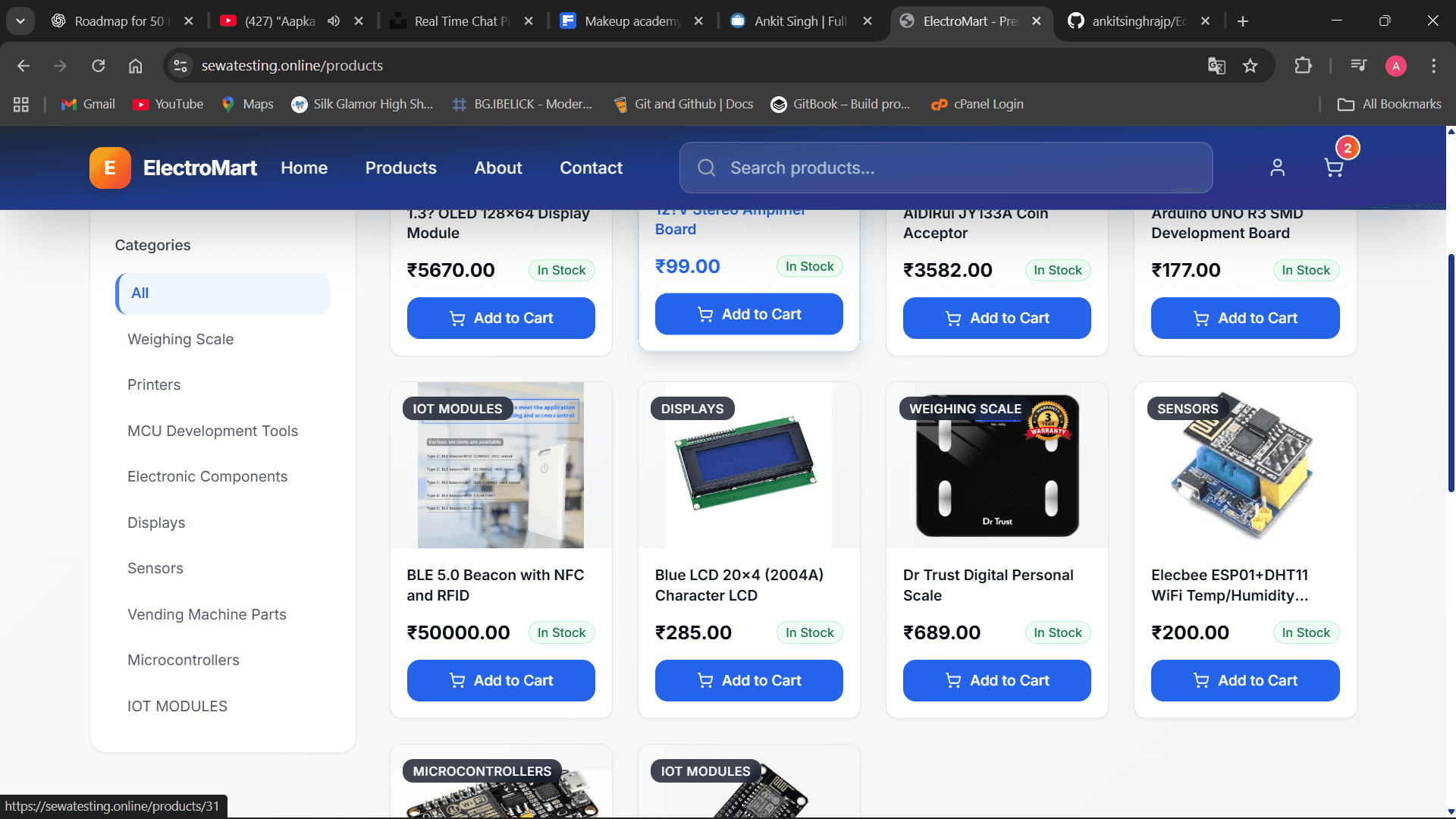Bookmark this page with star icon
1456x819 pixels.
click(1250, 66)
